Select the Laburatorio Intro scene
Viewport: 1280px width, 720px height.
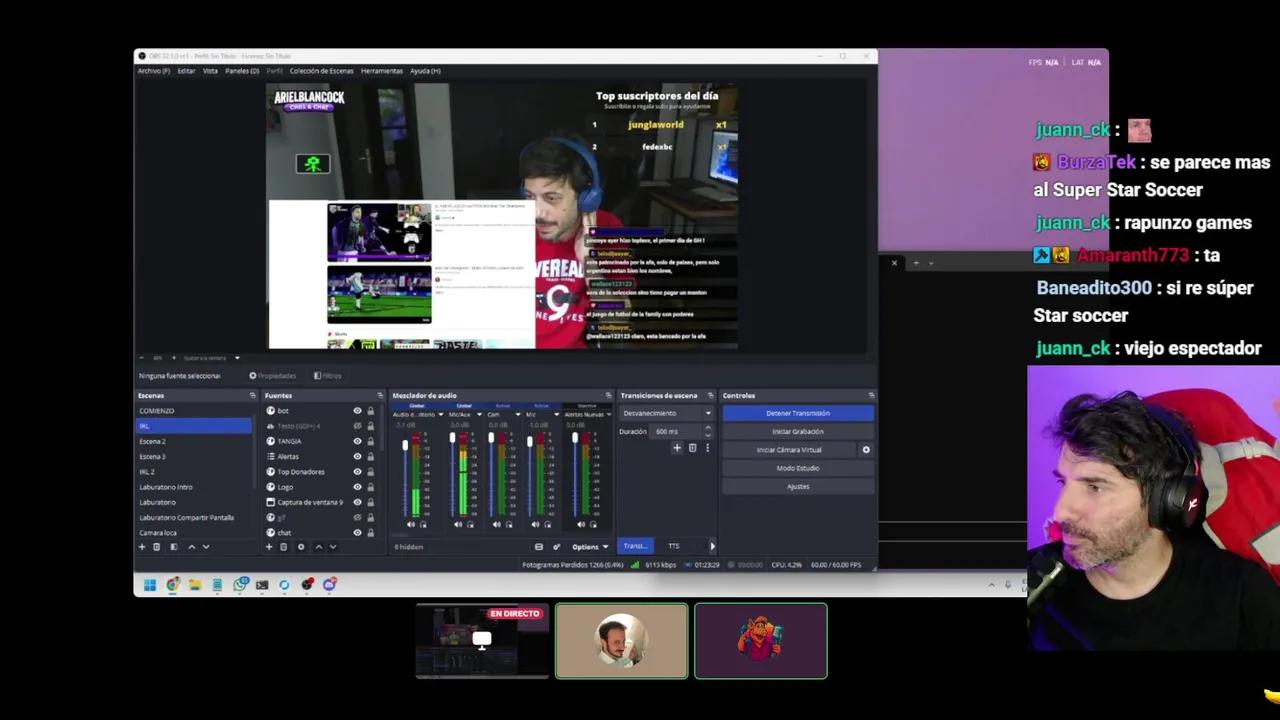tap(194, 487)
